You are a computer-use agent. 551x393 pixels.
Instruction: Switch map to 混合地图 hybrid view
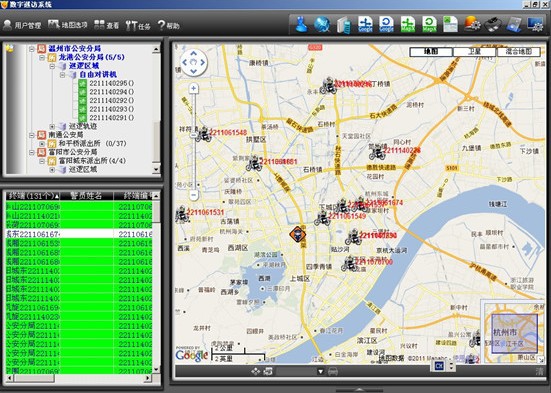(x=518, y=52)
